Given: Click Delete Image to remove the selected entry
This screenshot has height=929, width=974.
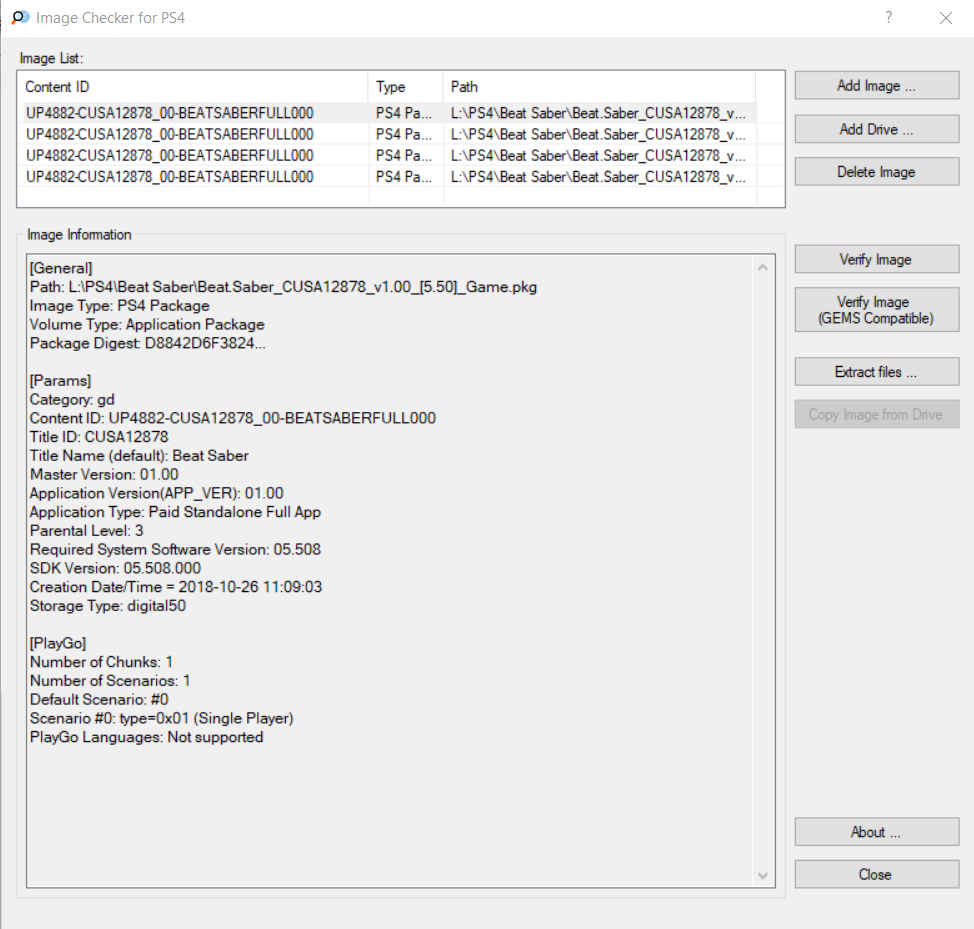Looking at the screenshot, I should (876, 172).
